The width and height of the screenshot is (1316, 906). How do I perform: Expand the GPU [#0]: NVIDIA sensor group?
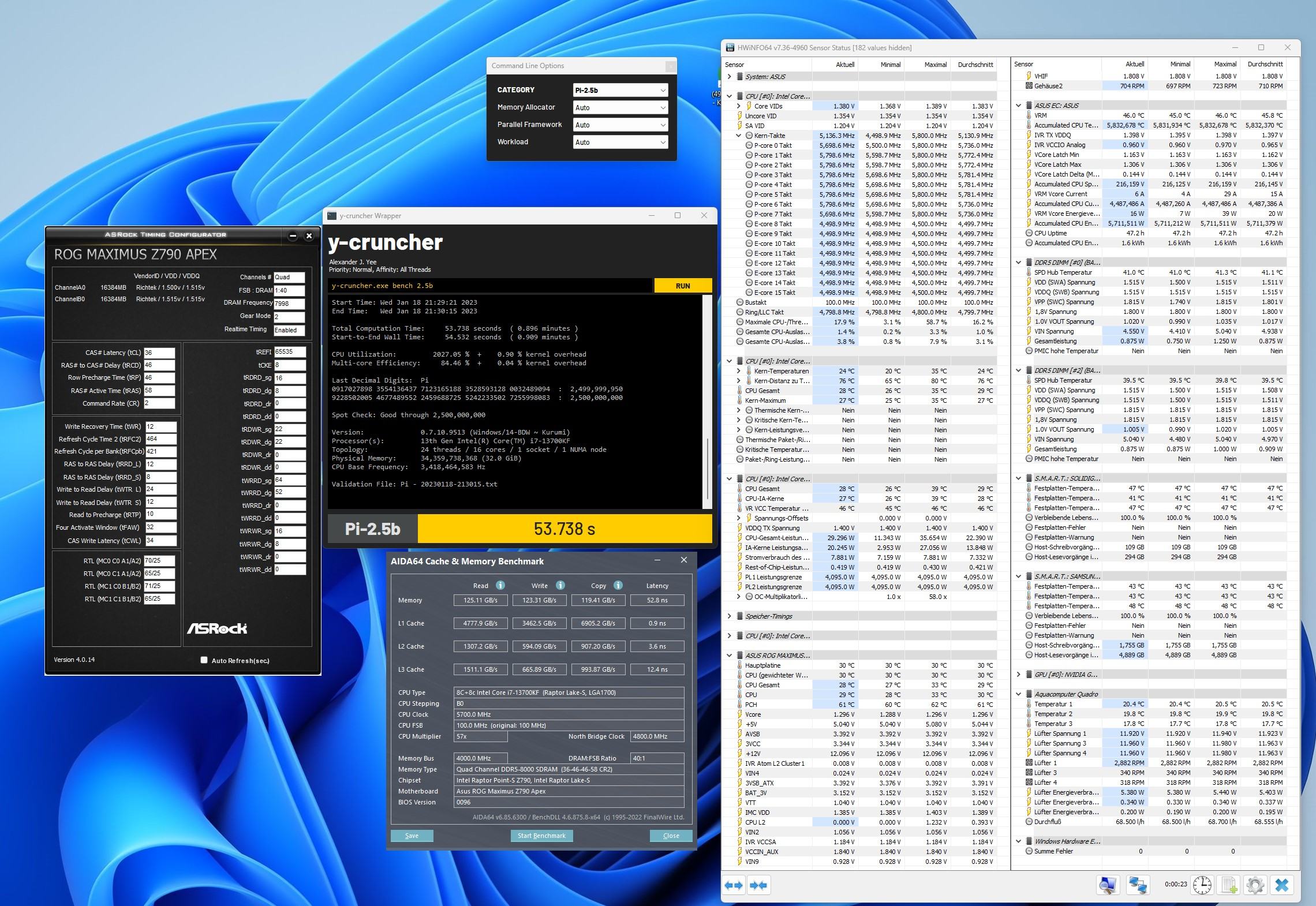[1019, 675]
